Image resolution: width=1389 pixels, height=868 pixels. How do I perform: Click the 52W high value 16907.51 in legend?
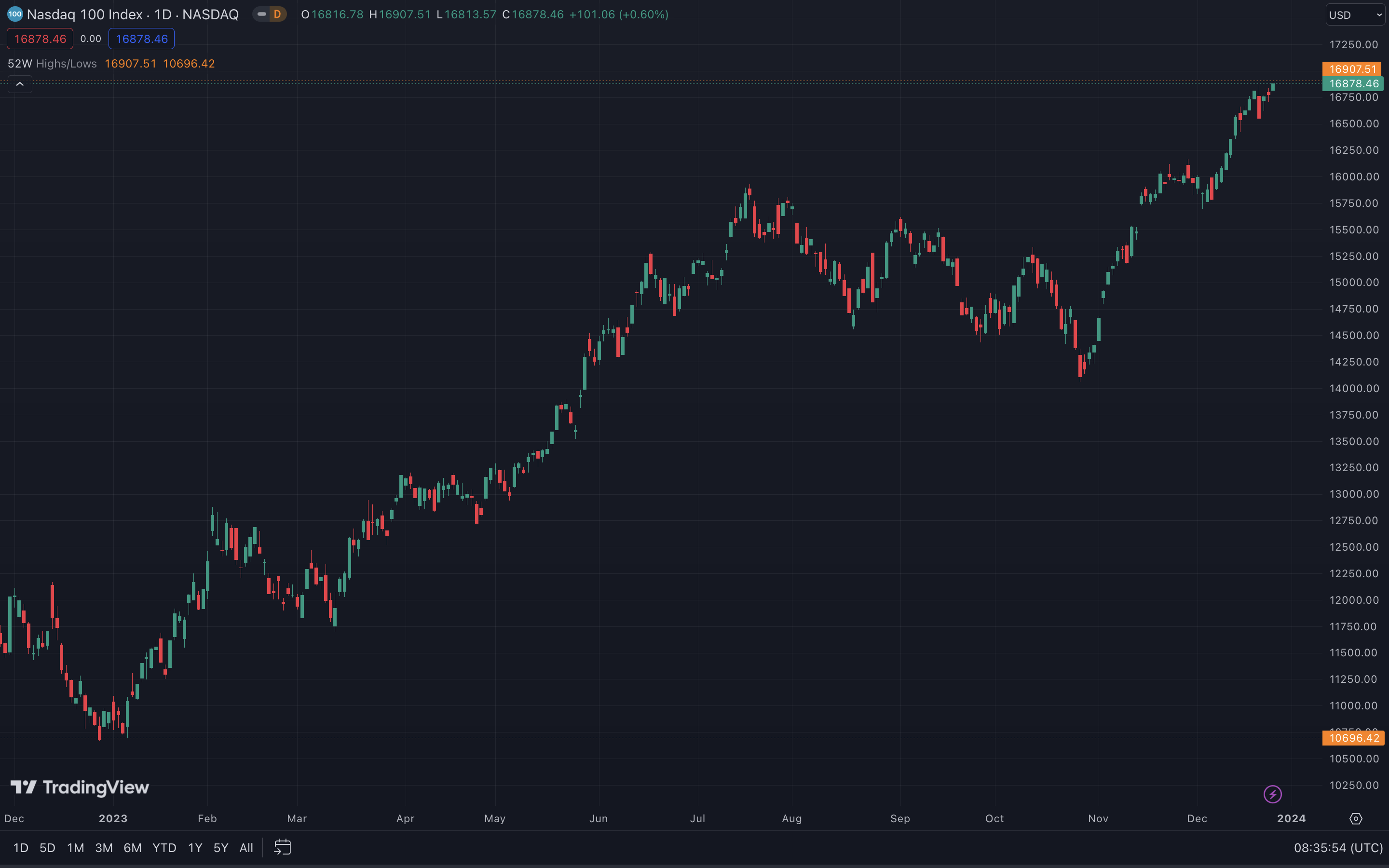pos(130,64)
